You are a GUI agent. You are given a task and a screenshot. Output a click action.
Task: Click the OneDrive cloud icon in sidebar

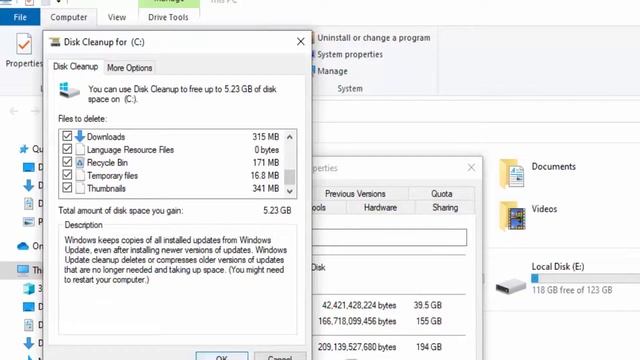[23, 246]
